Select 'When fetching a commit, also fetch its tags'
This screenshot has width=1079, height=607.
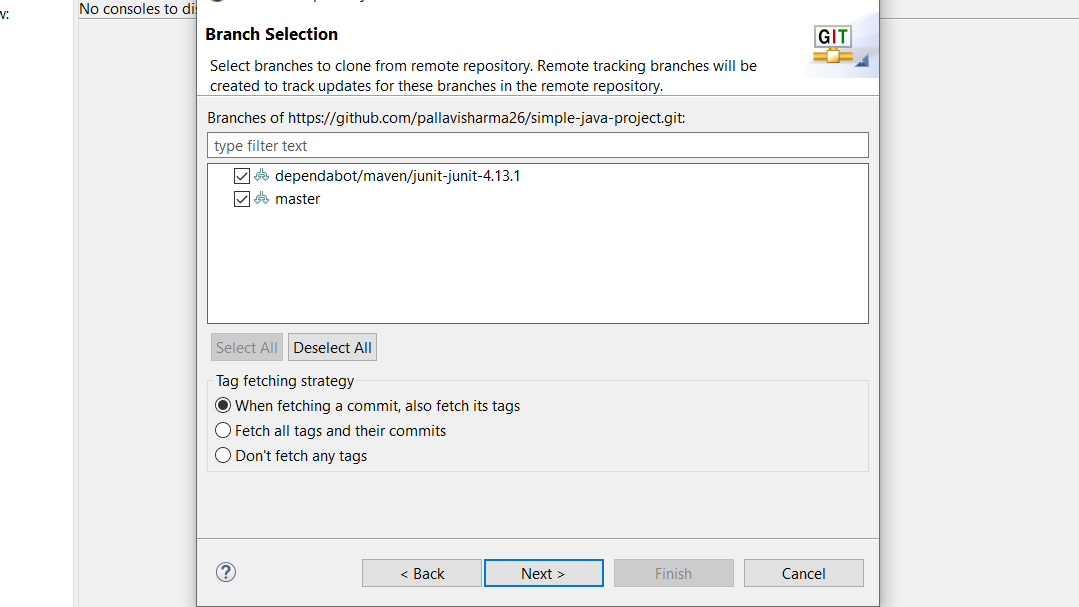(224, 406)
